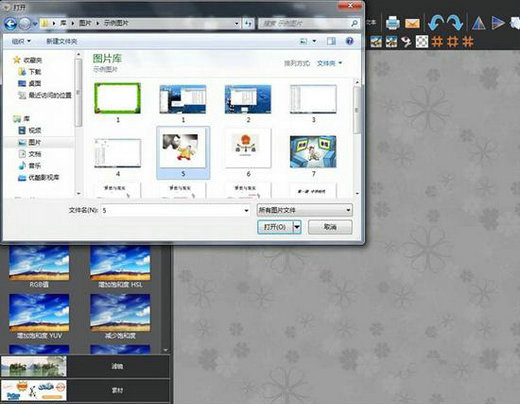Click the blue rotate left arrow icon

[x=436, y=23]
